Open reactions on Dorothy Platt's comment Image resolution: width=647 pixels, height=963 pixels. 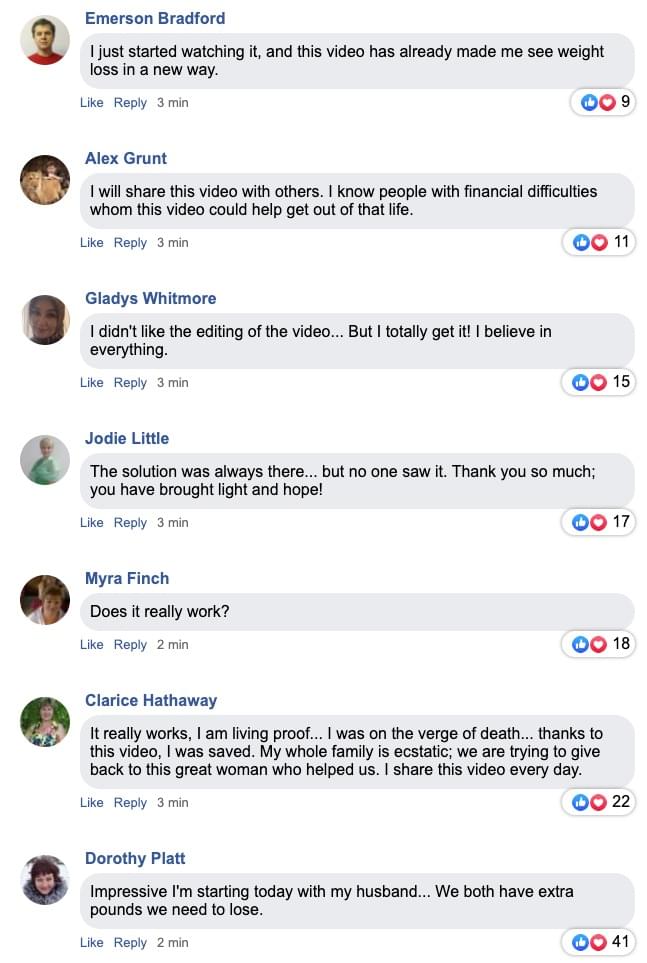597,942
